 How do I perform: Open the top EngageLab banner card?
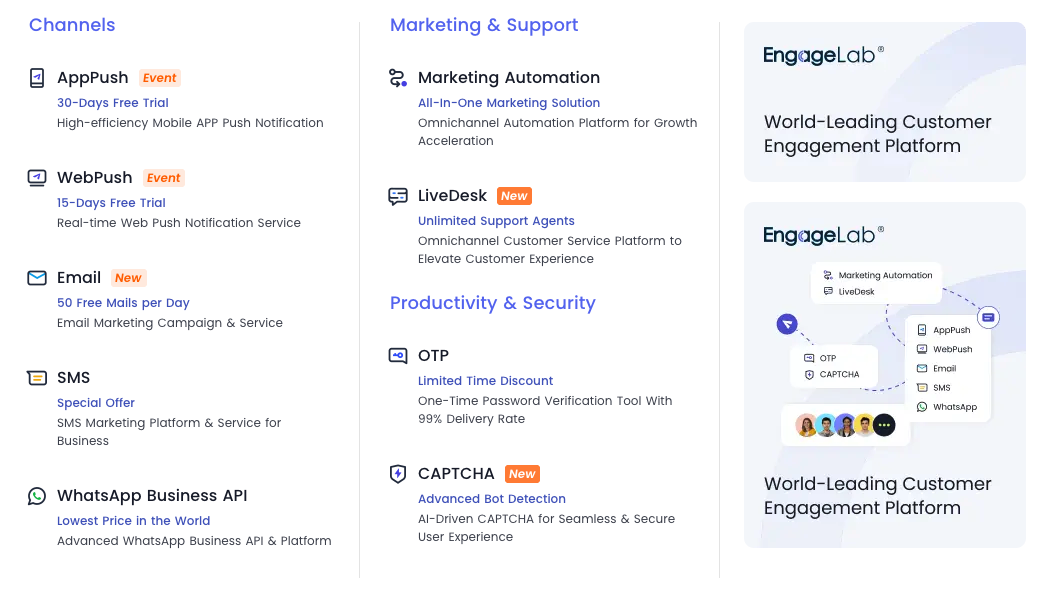[x=884, y=102]
